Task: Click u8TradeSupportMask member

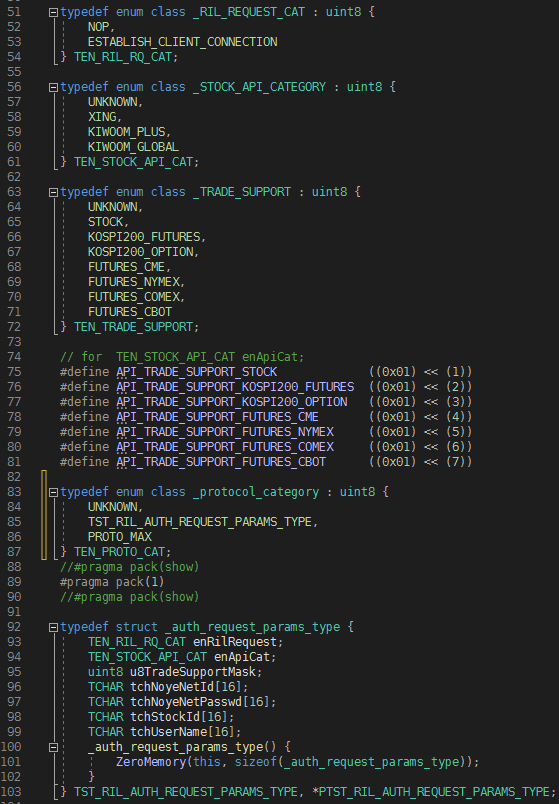Action: (x=193, y=672)
